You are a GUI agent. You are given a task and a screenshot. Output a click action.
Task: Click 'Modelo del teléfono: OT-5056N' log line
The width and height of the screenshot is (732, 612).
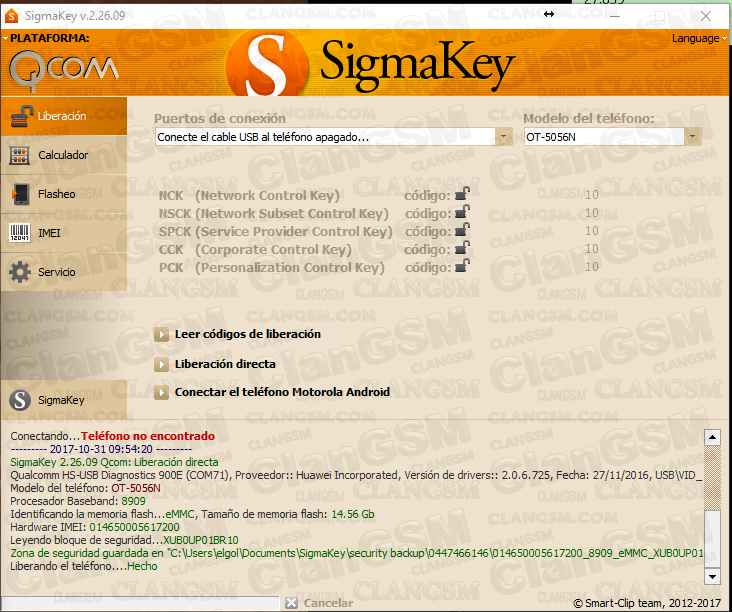[x=85, y=488]
